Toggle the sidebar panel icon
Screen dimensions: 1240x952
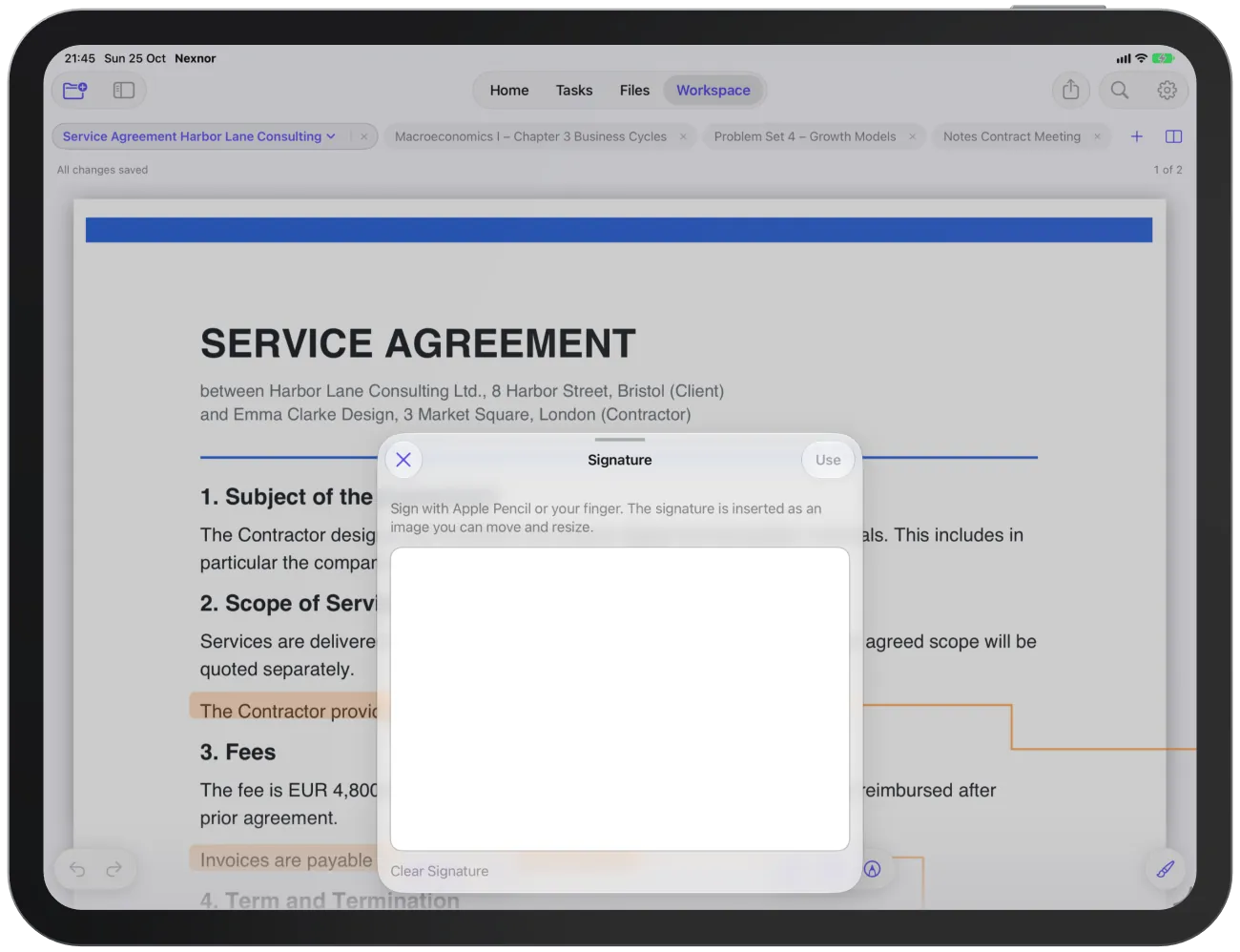[x=124, y=91]
